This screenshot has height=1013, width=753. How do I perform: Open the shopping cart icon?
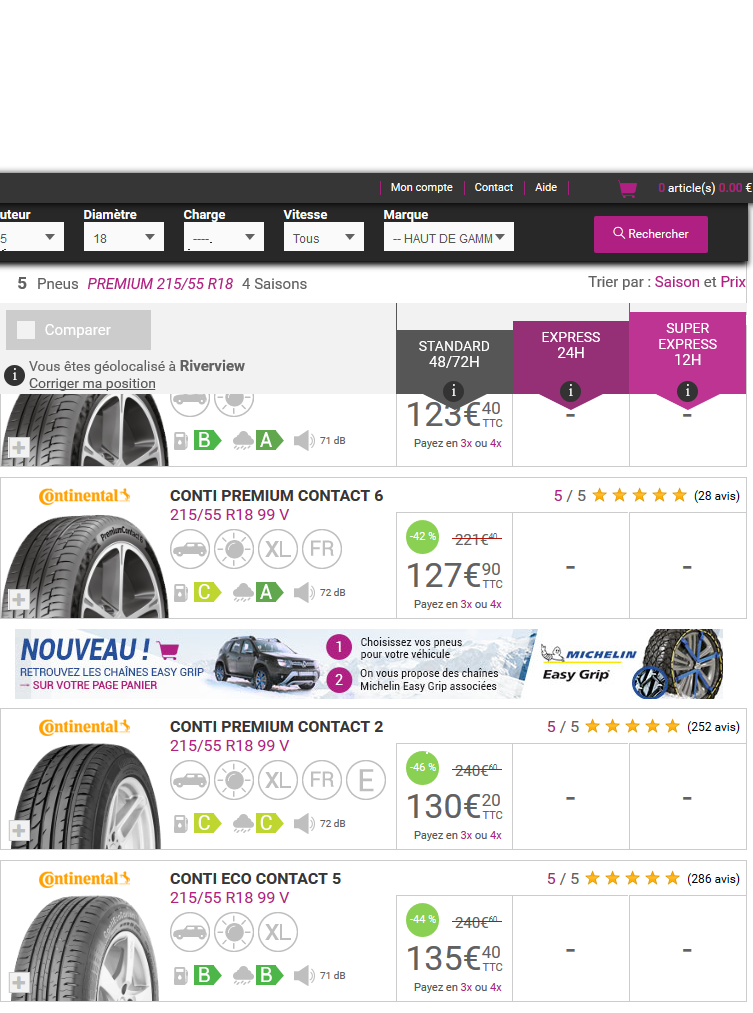pyautogui.click(x=627, y=189)
